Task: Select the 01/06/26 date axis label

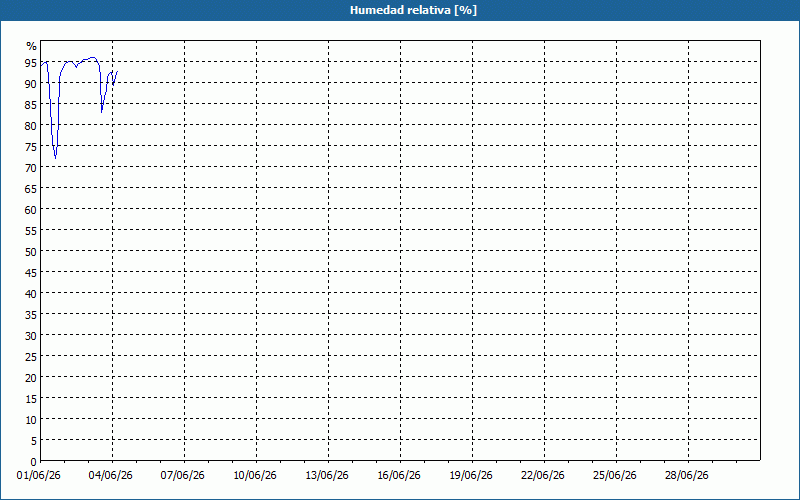Action: click(39, 476)
